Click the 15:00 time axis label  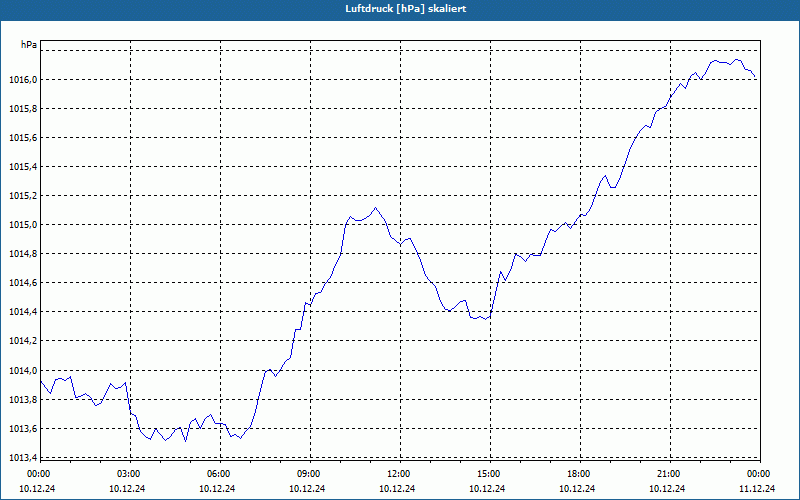(x=490, y=474)
